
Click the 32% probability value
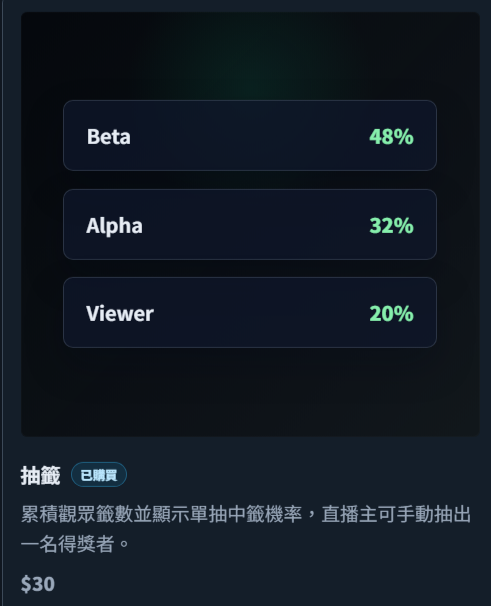391,225
